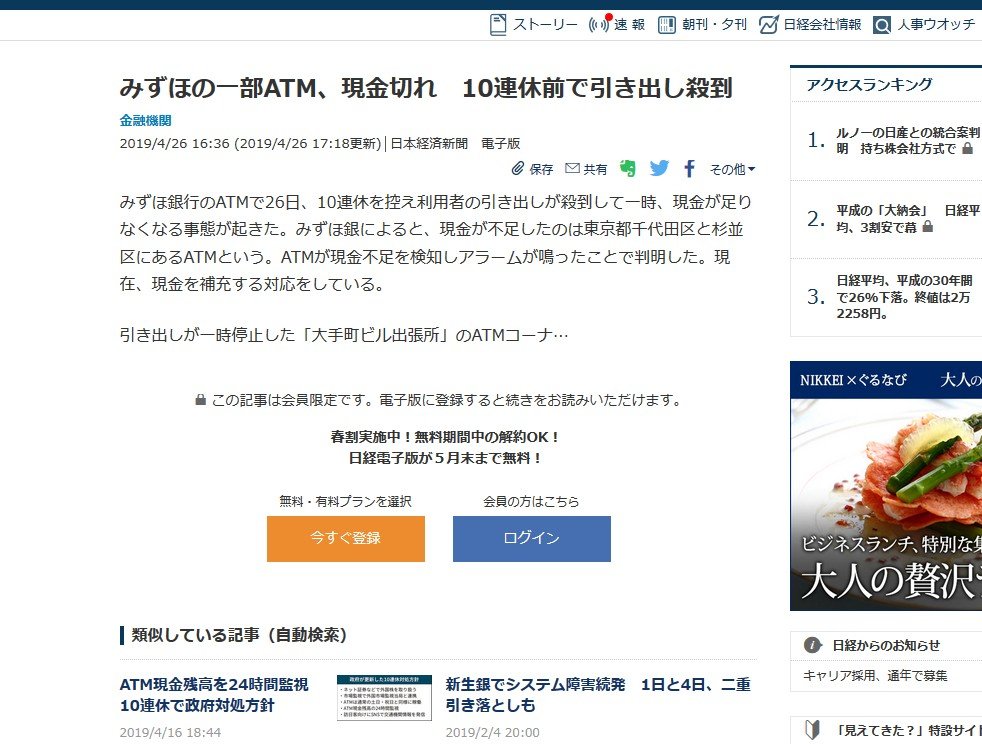
Task: Share article with Facebook icon
Action: [x=690, y=168]
